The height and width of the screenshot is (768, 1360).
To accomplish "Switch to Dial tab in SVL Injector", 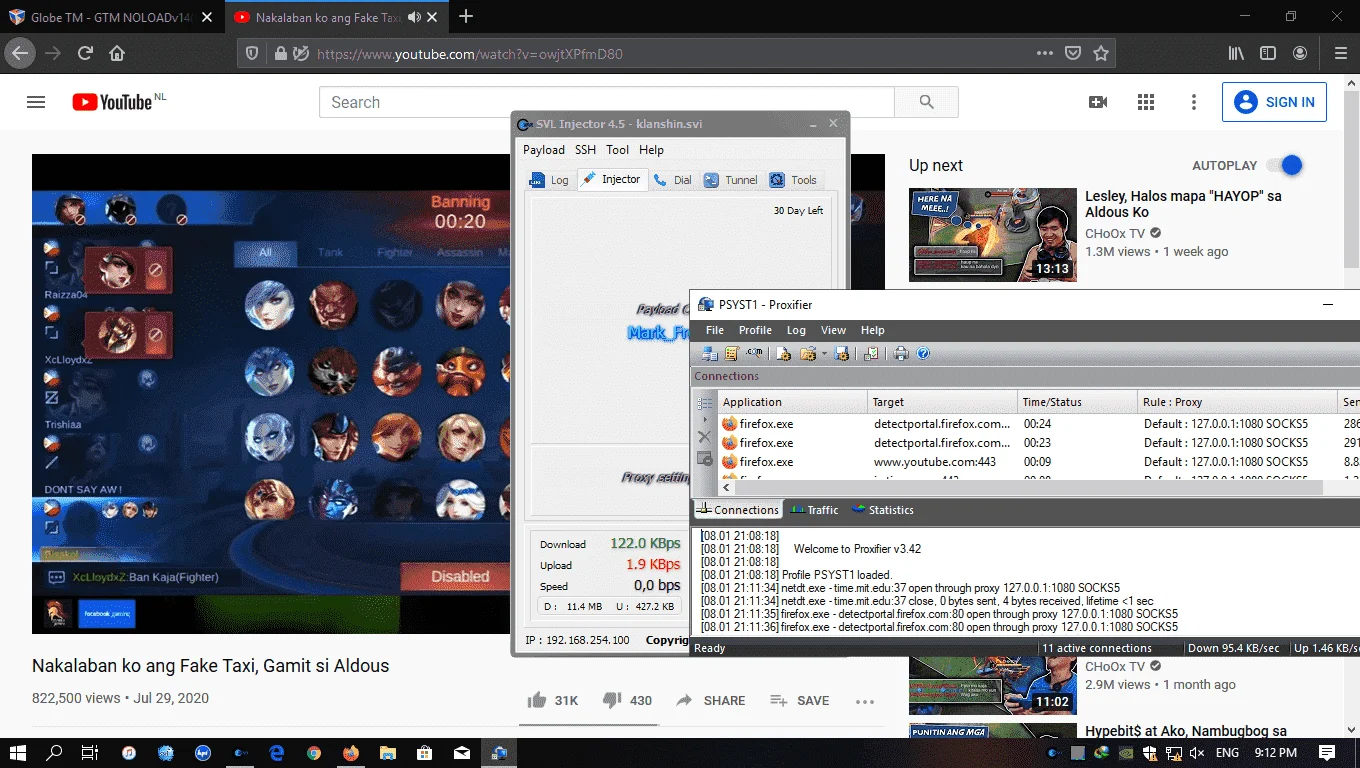I will point(672,180).
